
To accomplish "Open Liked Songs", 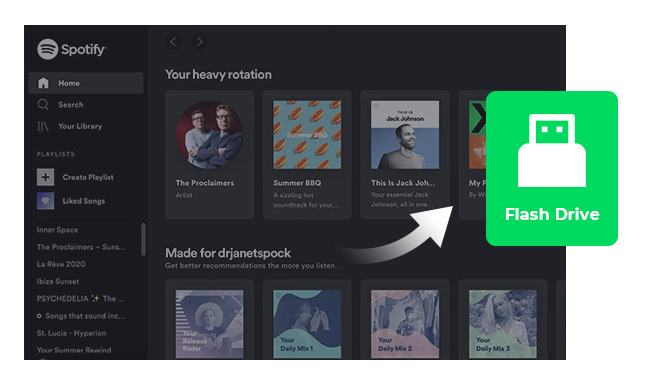I will point(84,201).
